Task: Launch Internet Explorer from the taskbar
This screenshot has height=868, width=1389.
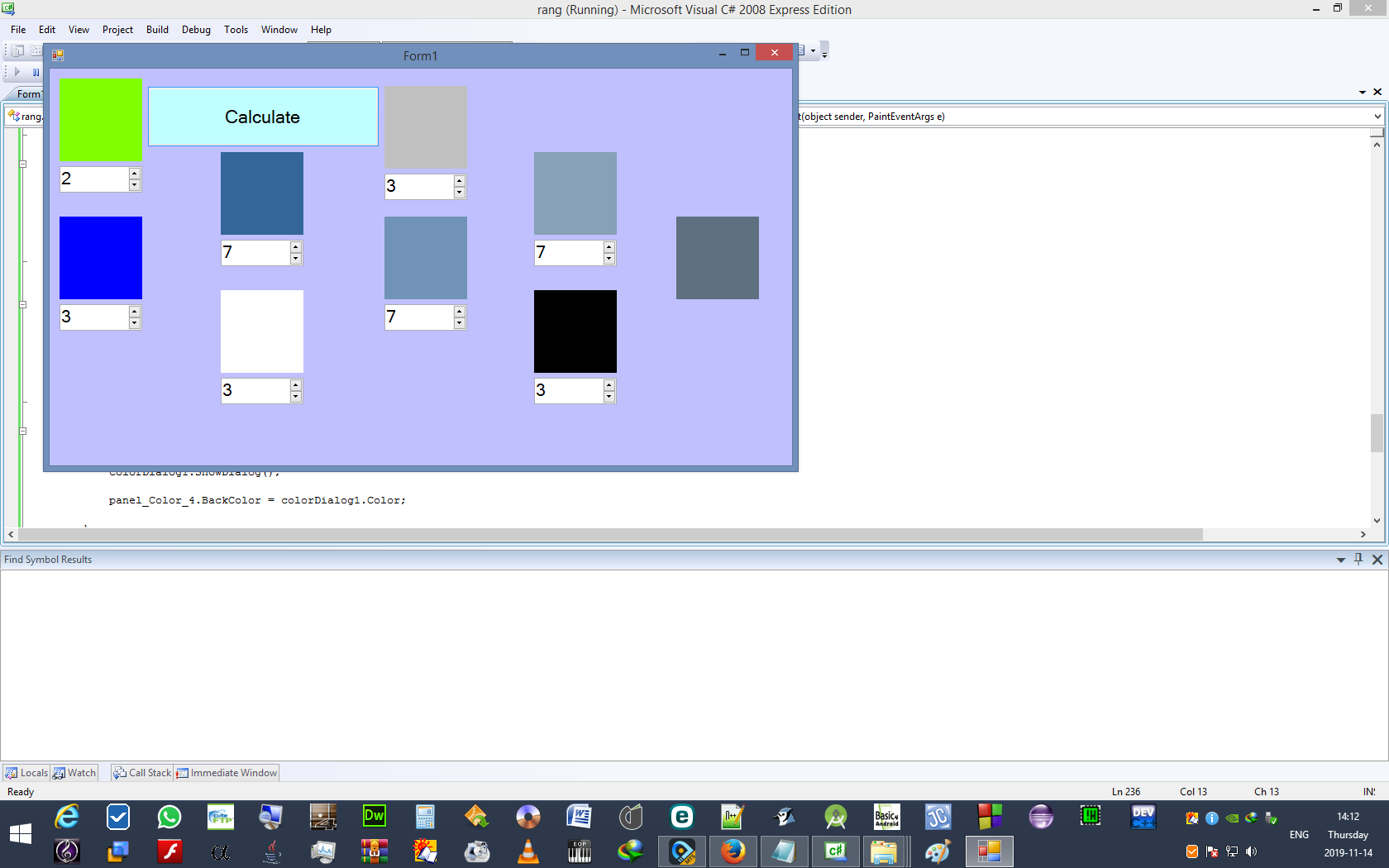Action: 67,818
